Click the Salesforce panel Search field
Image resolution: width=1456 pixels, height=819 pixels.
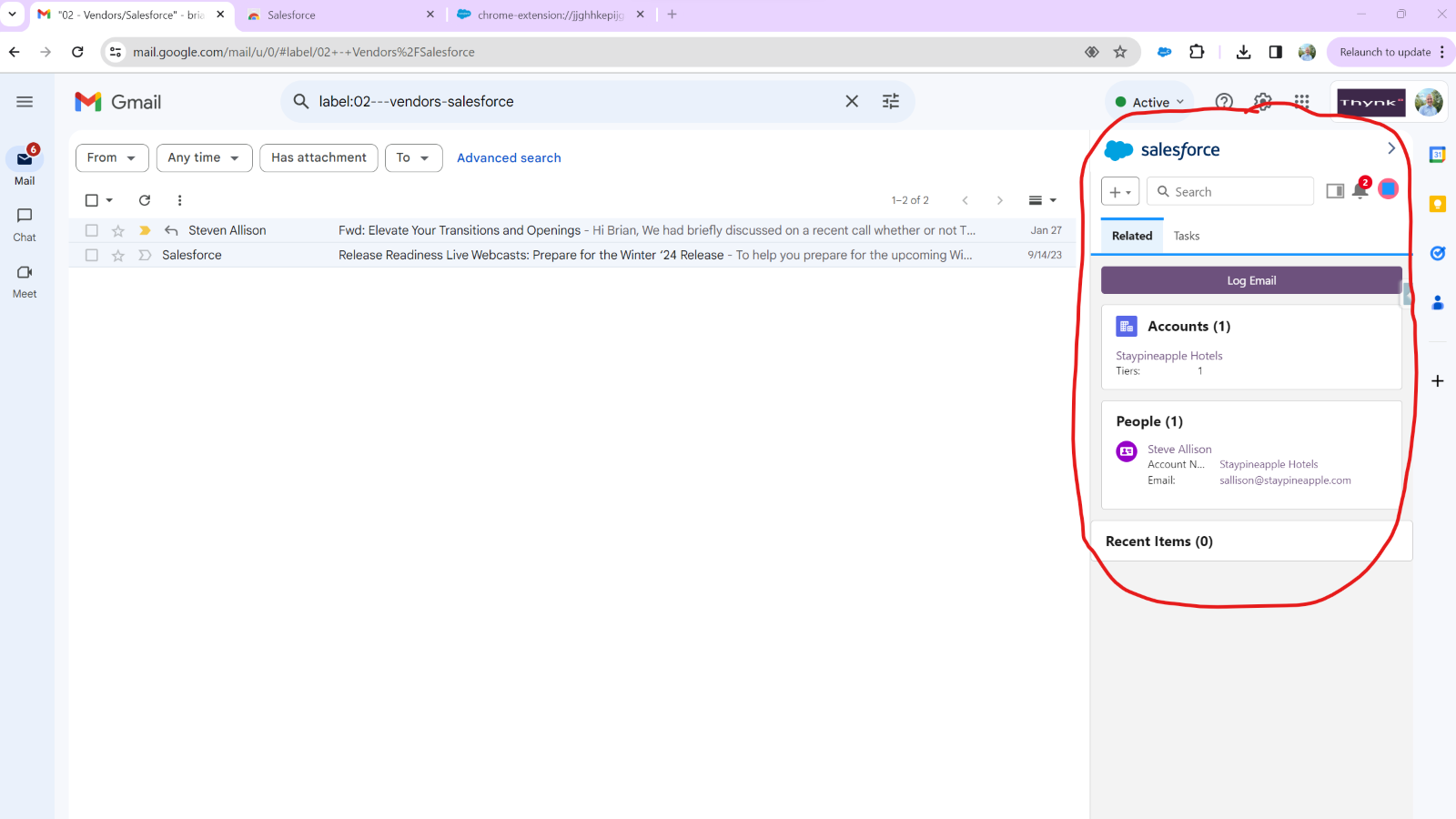pyautogui.click(x=1230, y=191)
